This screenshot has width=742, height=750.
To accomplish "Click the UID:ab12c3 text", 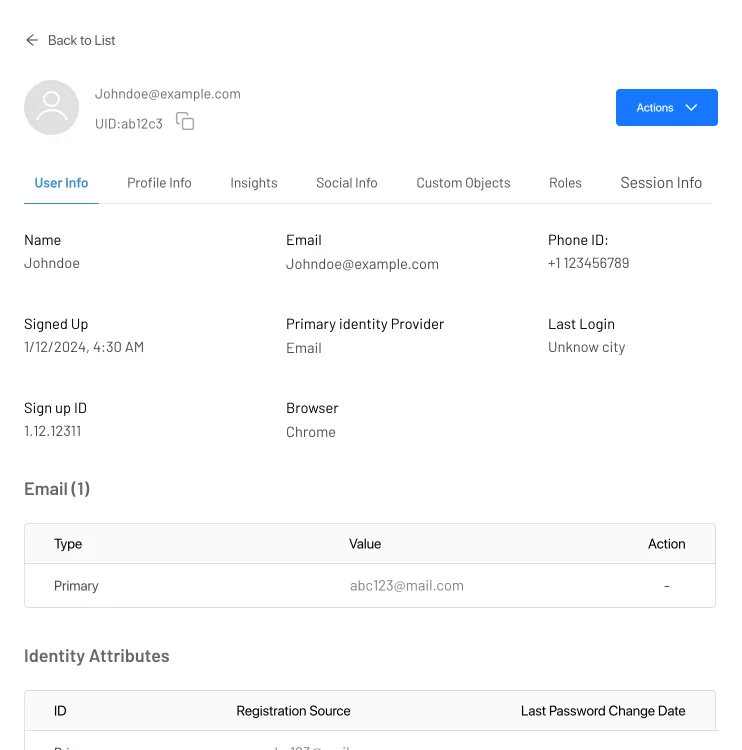I will pos(129,124).
